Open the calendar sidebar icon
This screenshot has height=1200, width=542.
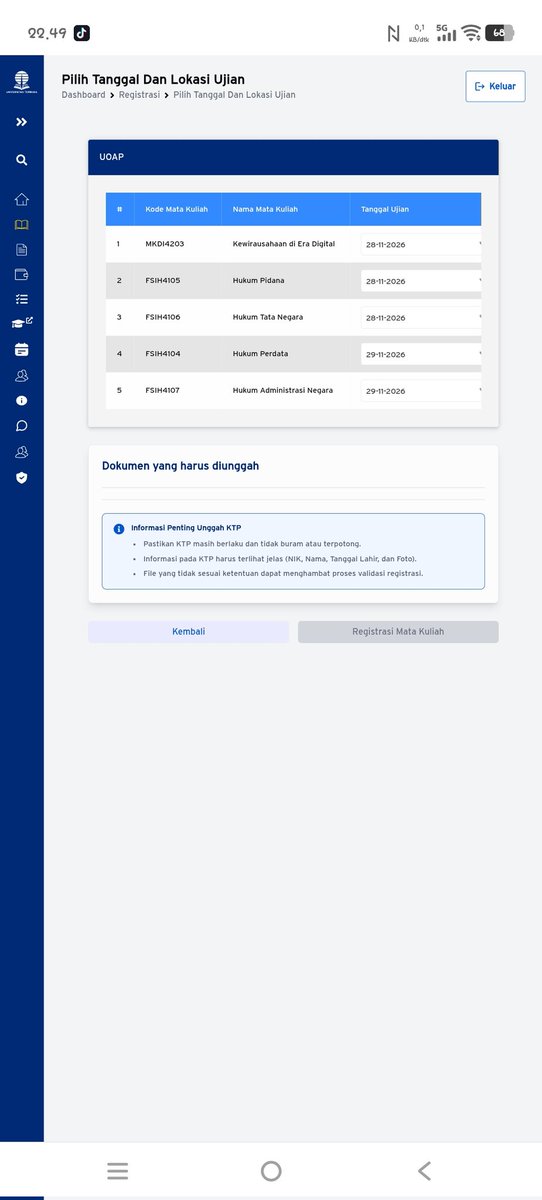[x=22, y=350]
